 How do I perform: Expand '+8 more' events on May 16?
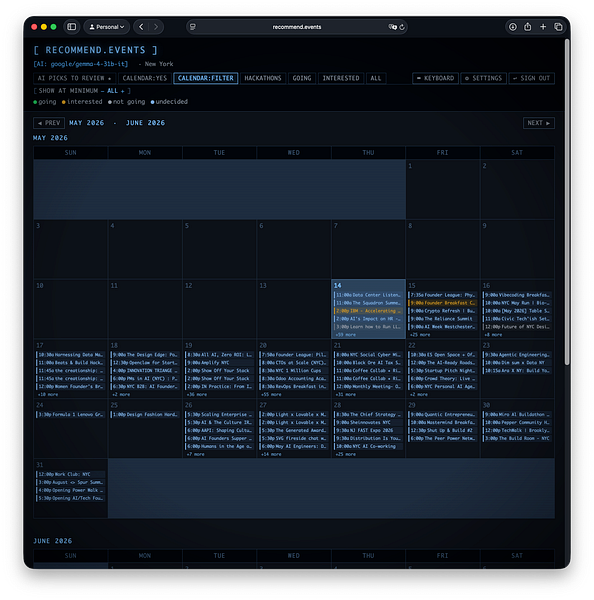click(493, 335)
